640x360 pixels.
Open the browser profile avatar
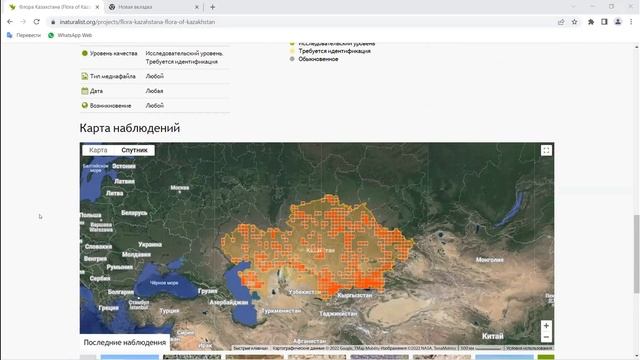pos(618,22)
